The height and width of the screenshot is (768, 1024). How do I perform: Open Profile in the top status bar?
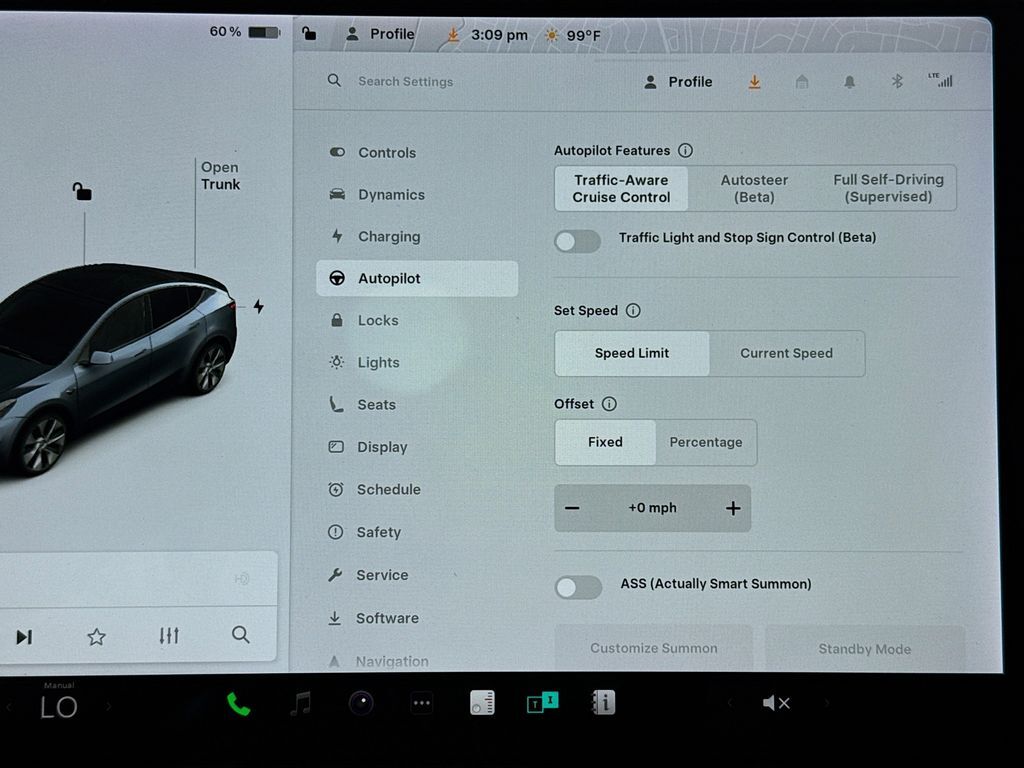(x=379, y=34)
